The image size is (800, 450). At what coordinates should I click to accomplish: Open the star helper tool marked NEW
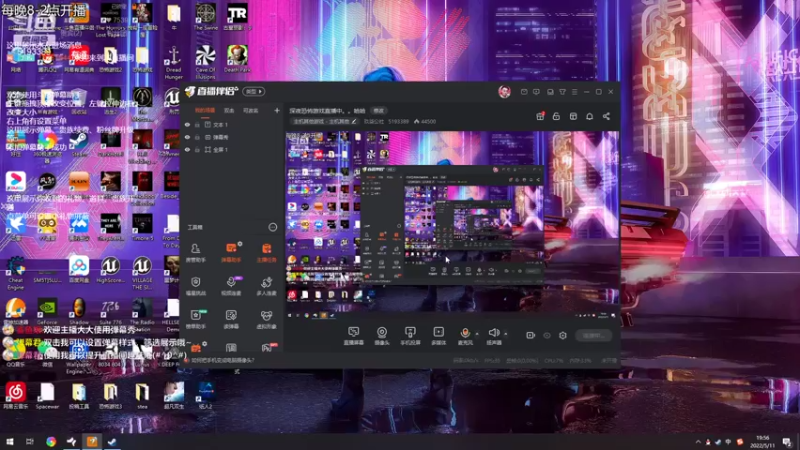(195, 319)
